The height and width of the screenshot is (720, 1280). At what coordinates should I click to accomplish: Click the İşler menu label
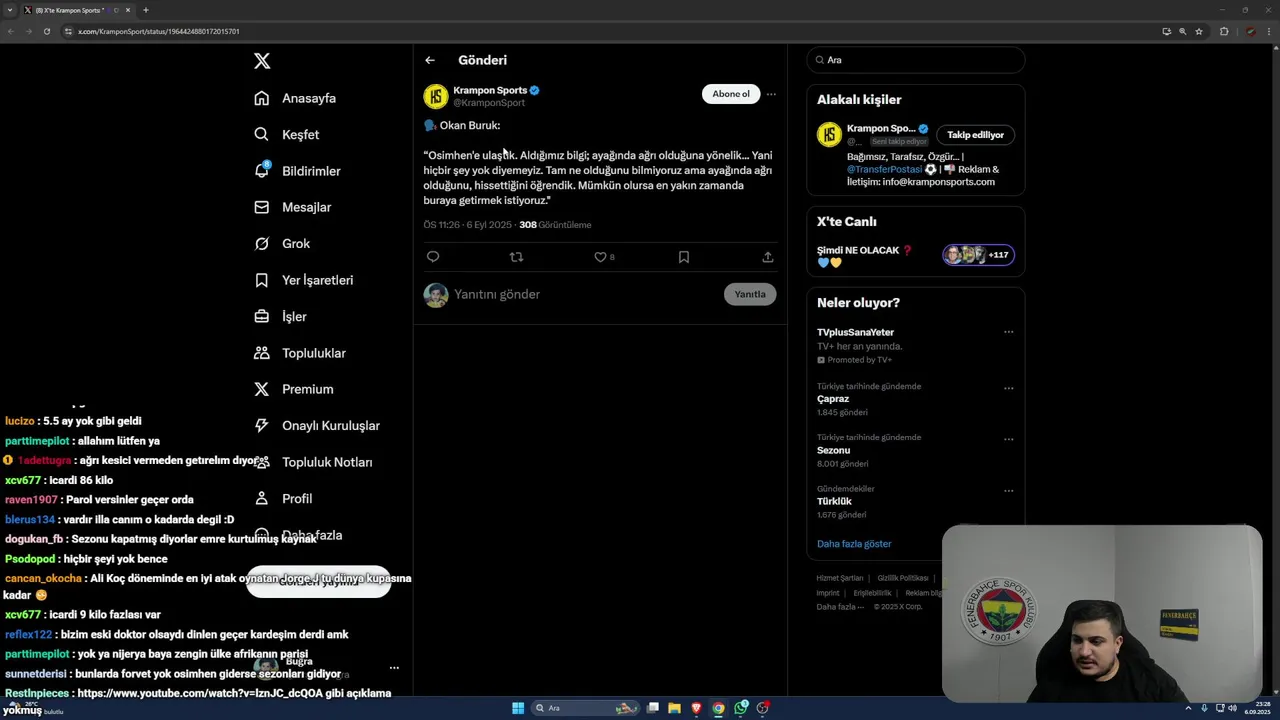[294, 316]
